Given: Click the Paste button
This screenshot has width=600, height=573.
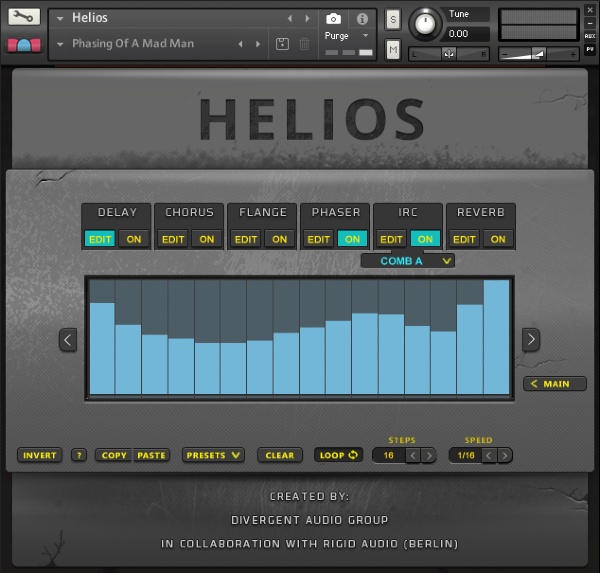Looking at the screenshot, I should click(151, 455).
